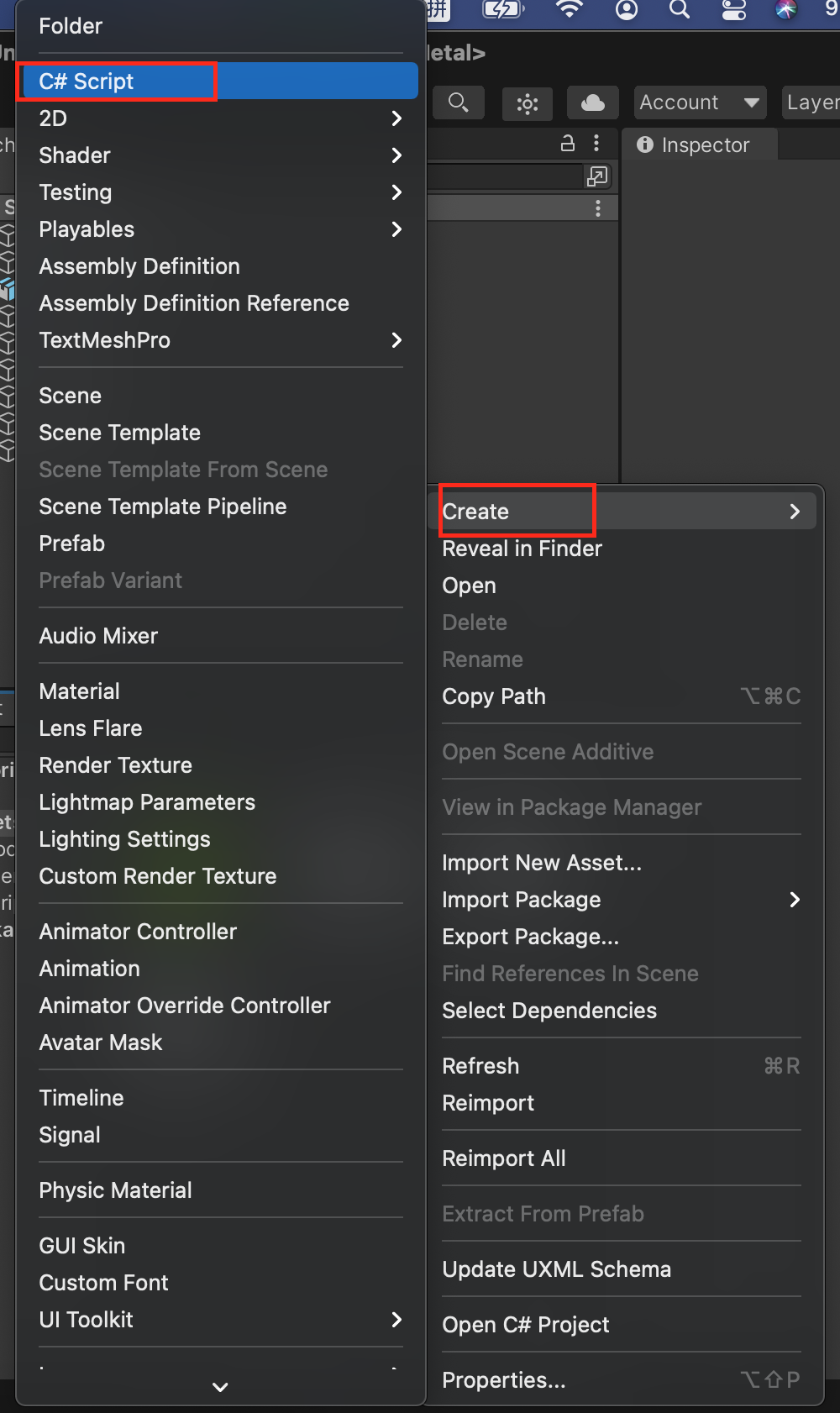Click the sun-shaped collab icon in toolbar
Screen dimensions: 840x1413
(528, 103)
